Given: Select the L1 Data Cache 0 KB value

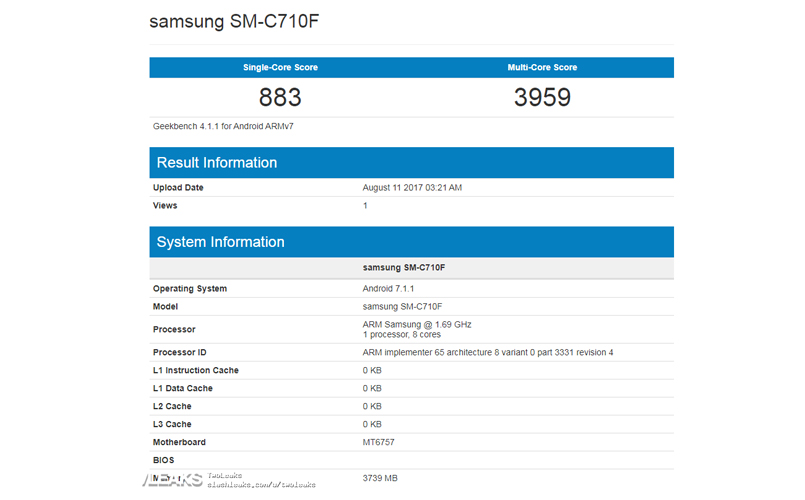Looking at the screenshot, I should 372,388.
